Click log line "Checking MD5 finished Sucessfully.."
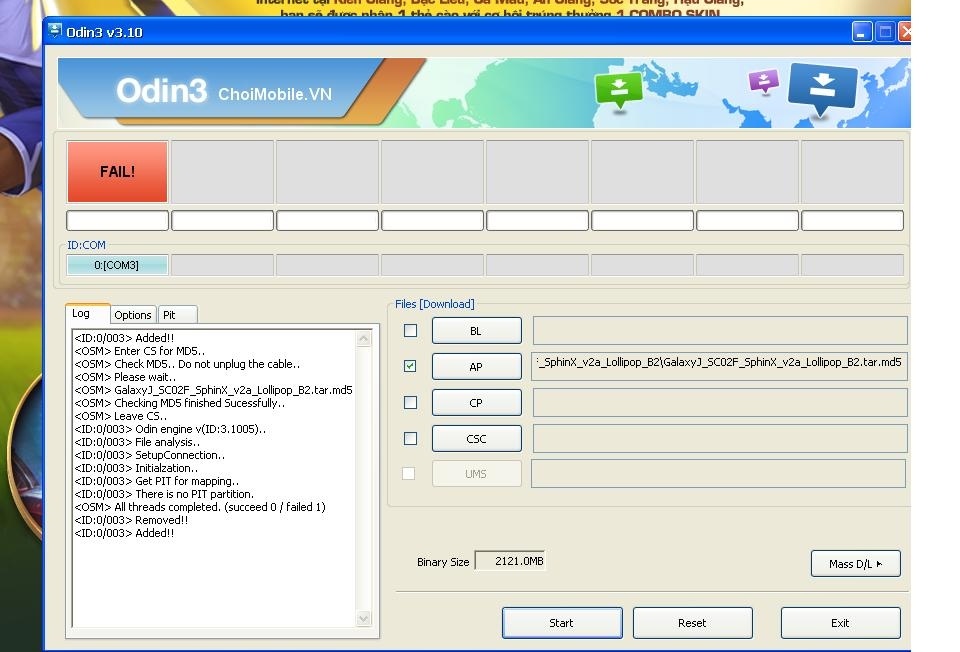 [180, 403]
